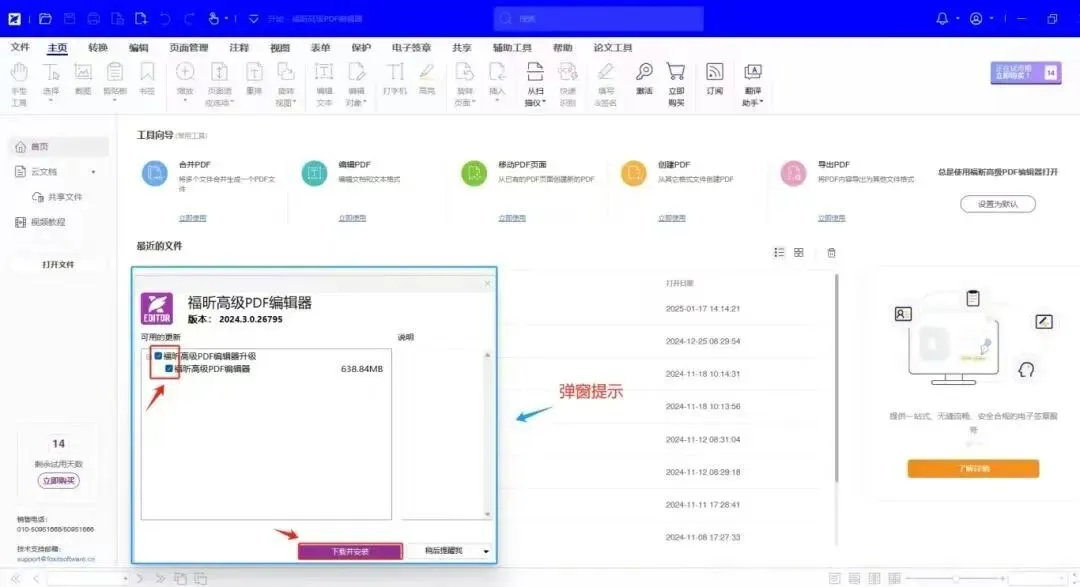Click the notification bell icon
1080x587 pixels.
point(942,19)
